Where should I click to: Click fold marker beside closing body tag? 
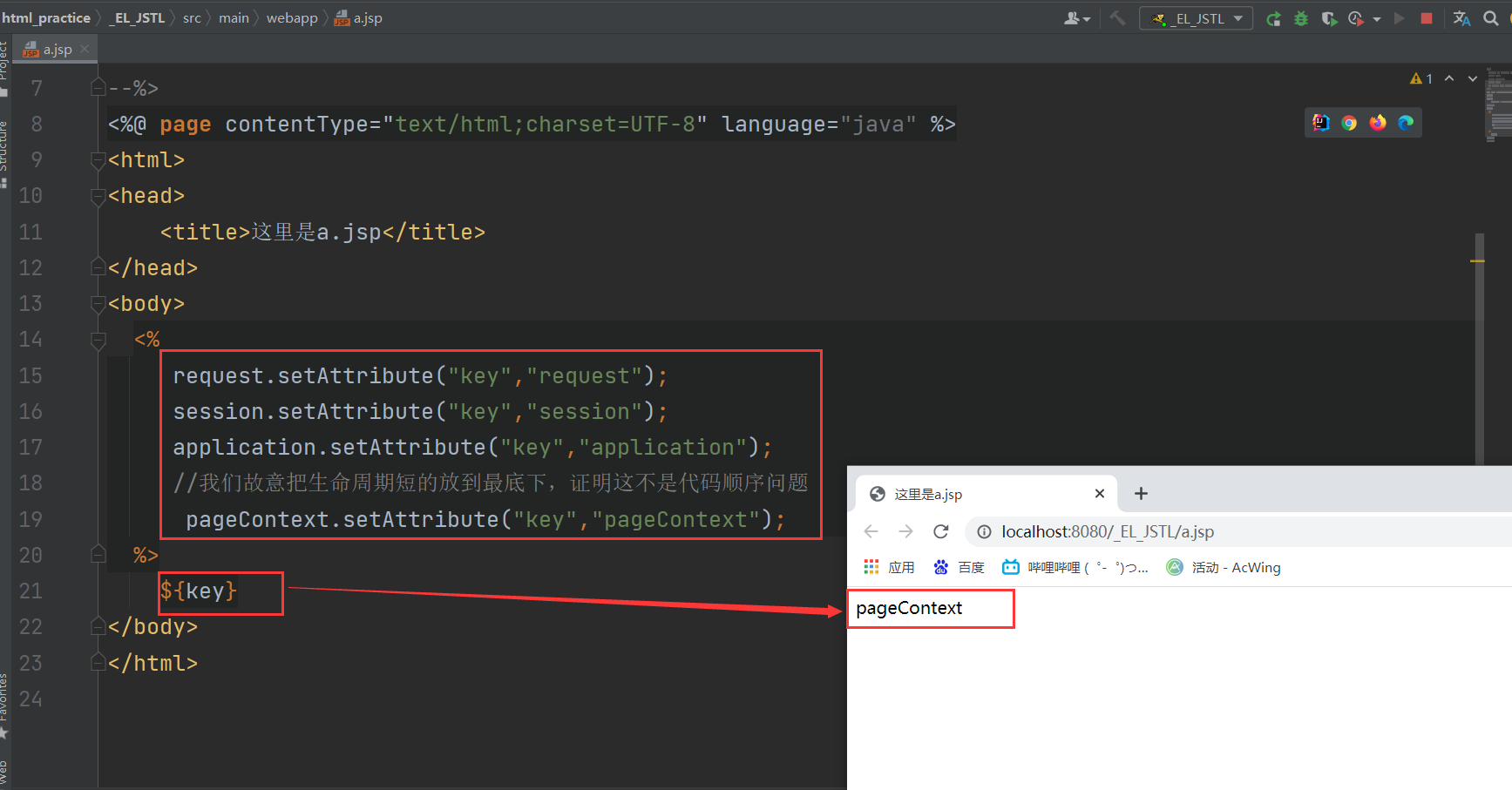pos(98,626)
